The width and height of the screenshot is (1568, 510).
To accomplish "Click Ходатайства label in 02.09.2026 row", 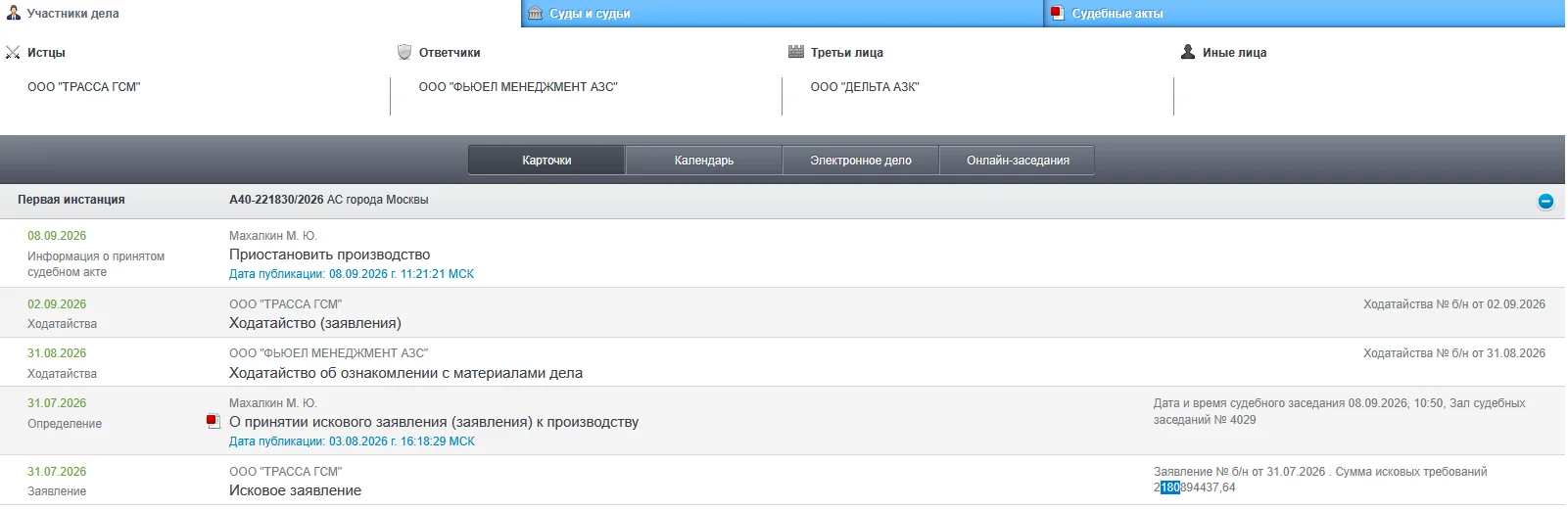I will tap(62, 324).
